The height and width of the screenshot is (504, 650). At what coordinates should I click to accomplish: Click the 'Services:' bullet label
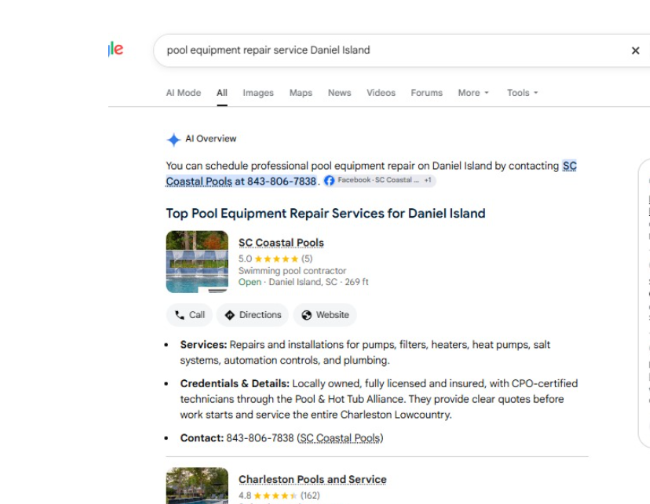pyautogui.click(x=204, y=345)
